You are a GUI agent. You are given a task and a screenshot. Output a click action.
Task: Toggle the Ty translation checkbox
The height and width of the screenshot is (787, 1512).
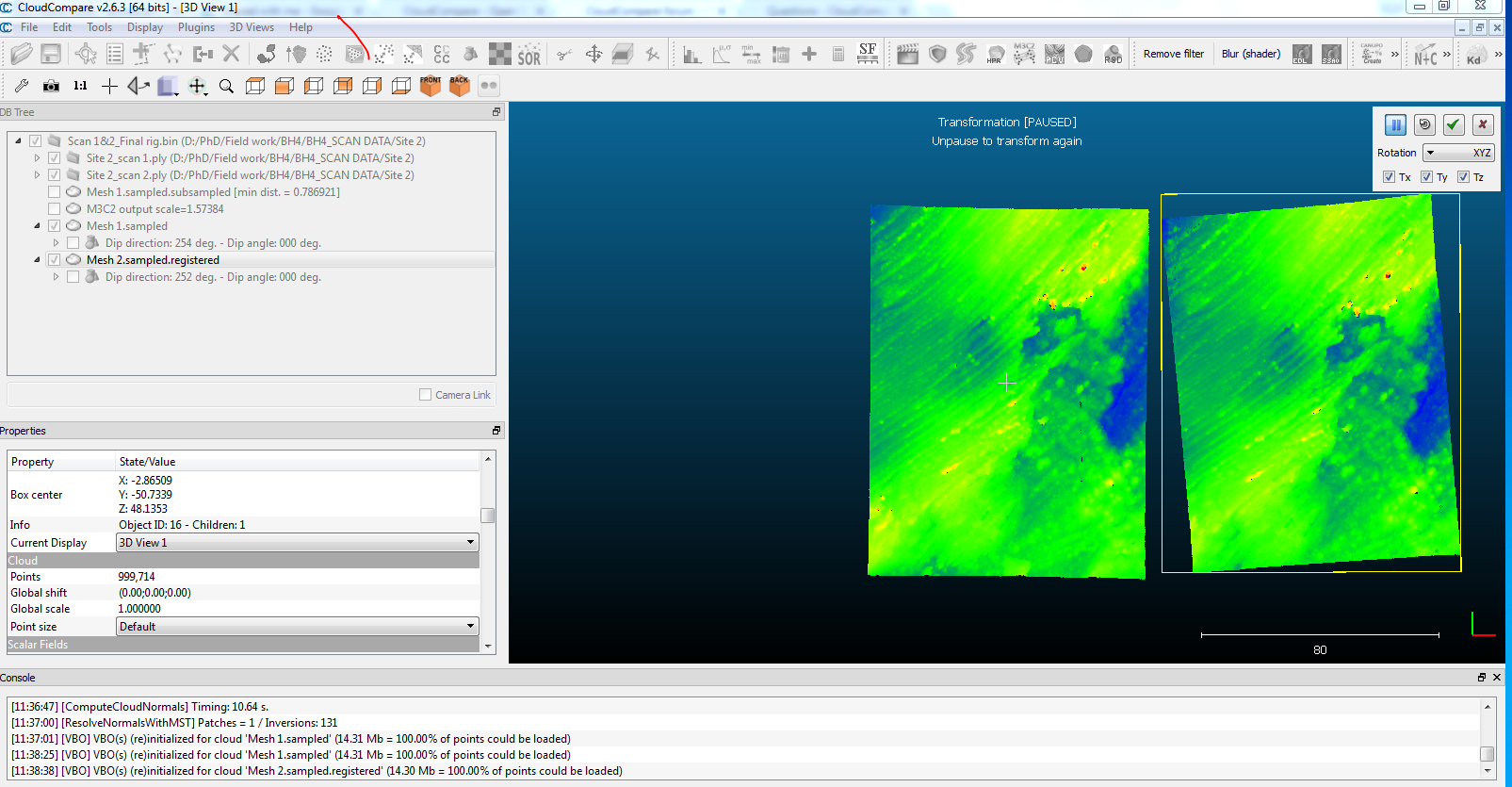coord(1426,176)
